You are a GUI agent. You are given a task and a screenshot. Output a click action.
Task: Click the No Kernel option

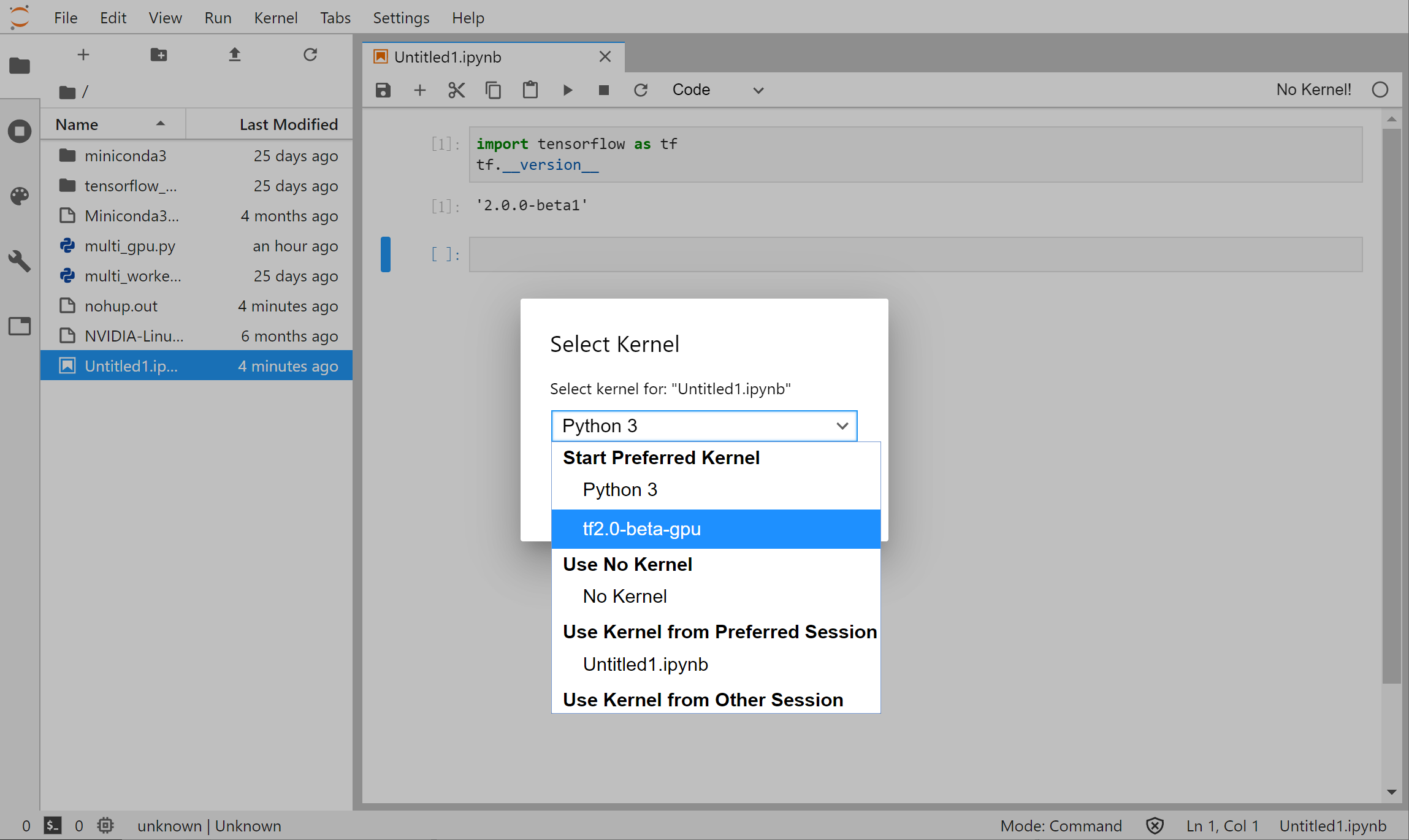(x=625, y=596)
